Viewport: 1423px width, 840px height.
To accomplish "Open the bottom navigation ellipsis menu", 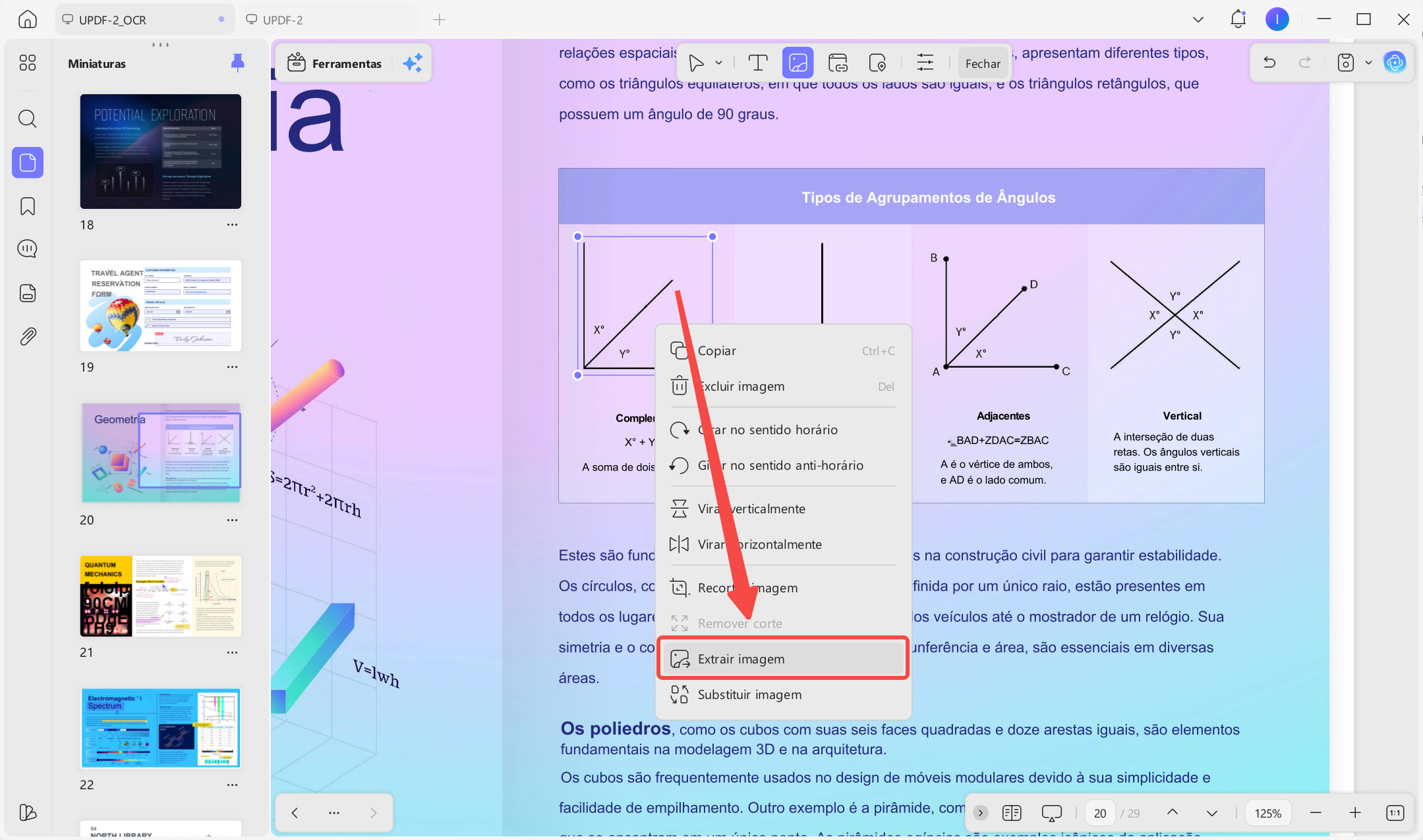I will pyautogui.click(x=334, y=813).
